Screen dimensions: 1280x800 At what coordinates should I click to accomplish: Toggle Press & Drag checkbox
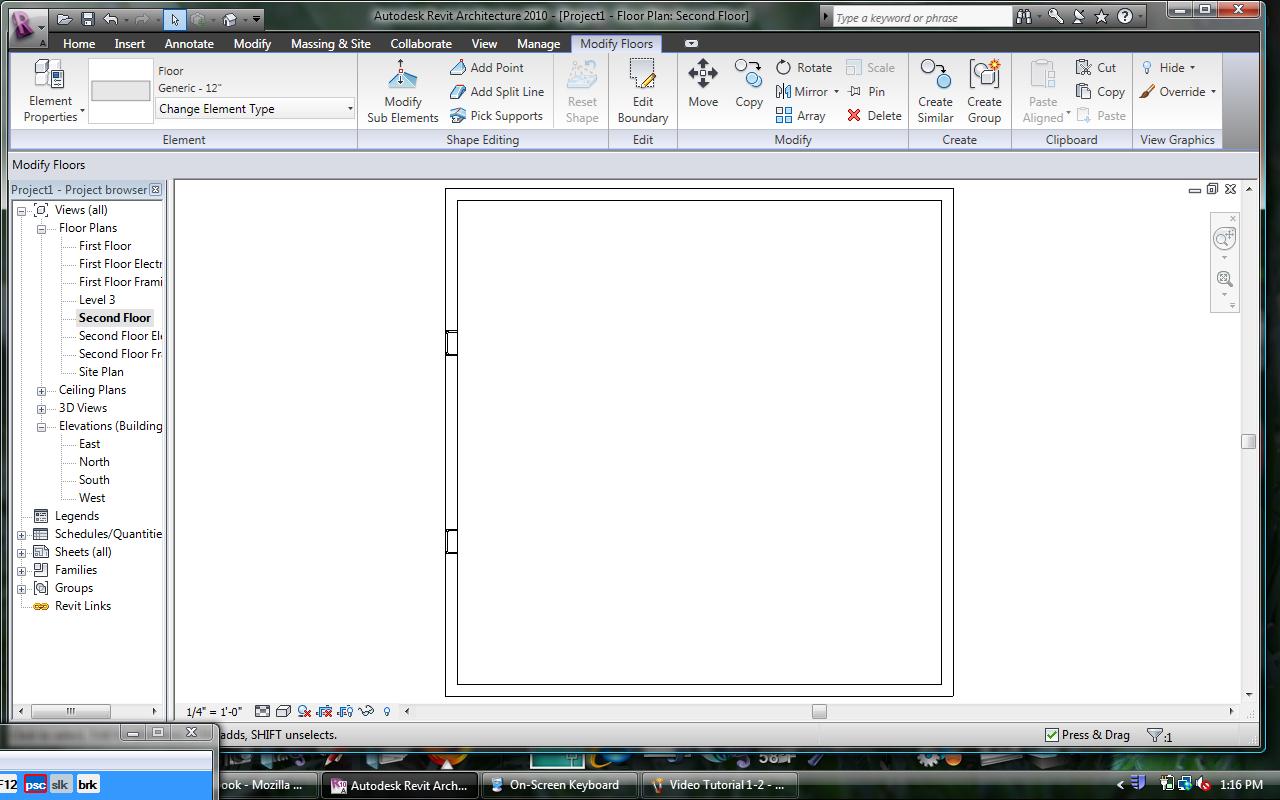point(1051,735)
